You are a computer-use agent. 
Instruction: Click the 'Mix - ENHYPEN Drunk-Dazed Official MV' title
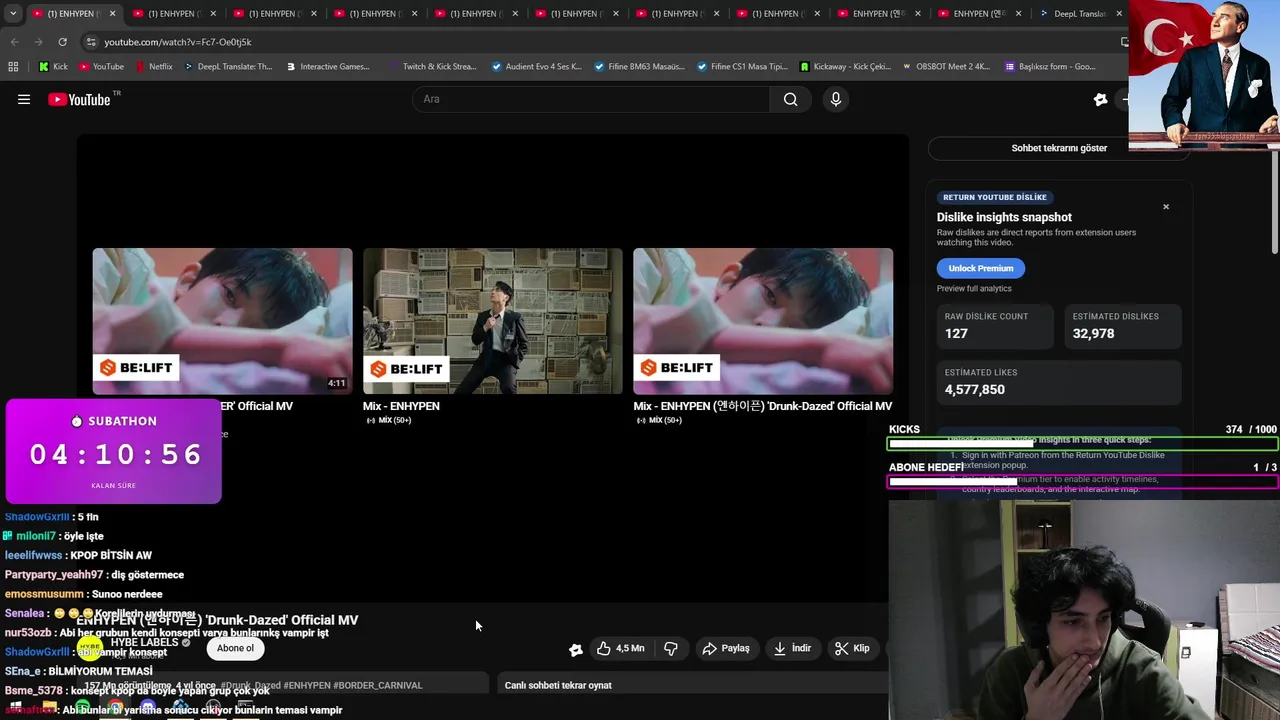(x=763, y=406)
